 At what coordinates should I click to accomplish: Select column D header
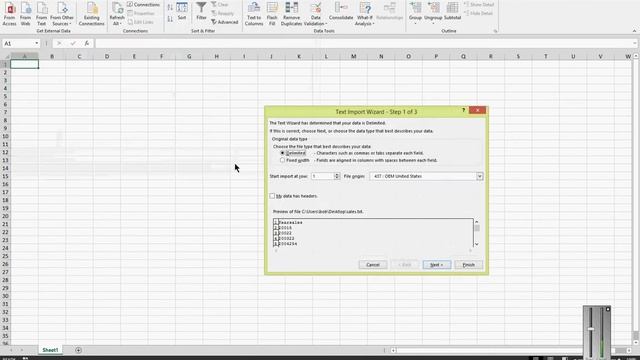click(107, 56)
